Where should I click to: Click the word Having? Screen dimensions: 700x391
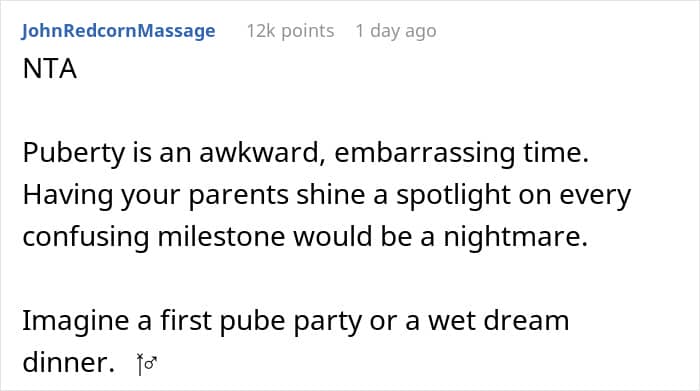tap(68, 195)
